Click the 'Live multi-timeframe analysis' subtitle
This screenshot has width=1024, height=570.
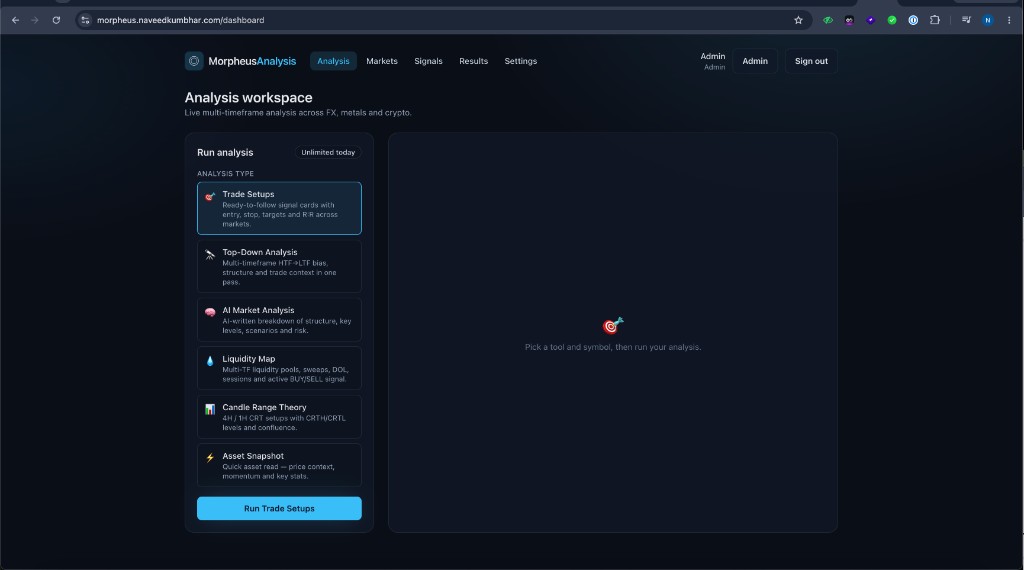click(x=298, y=112)
